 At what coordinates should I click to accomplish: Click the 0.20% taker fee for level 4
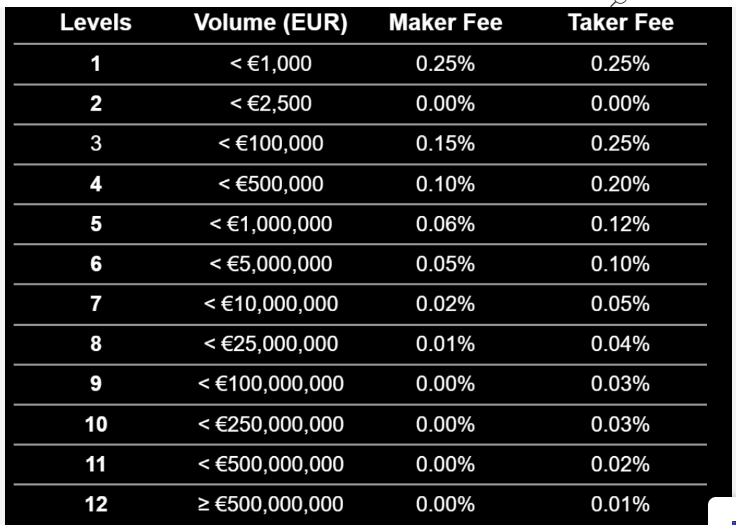pos(621,184)
